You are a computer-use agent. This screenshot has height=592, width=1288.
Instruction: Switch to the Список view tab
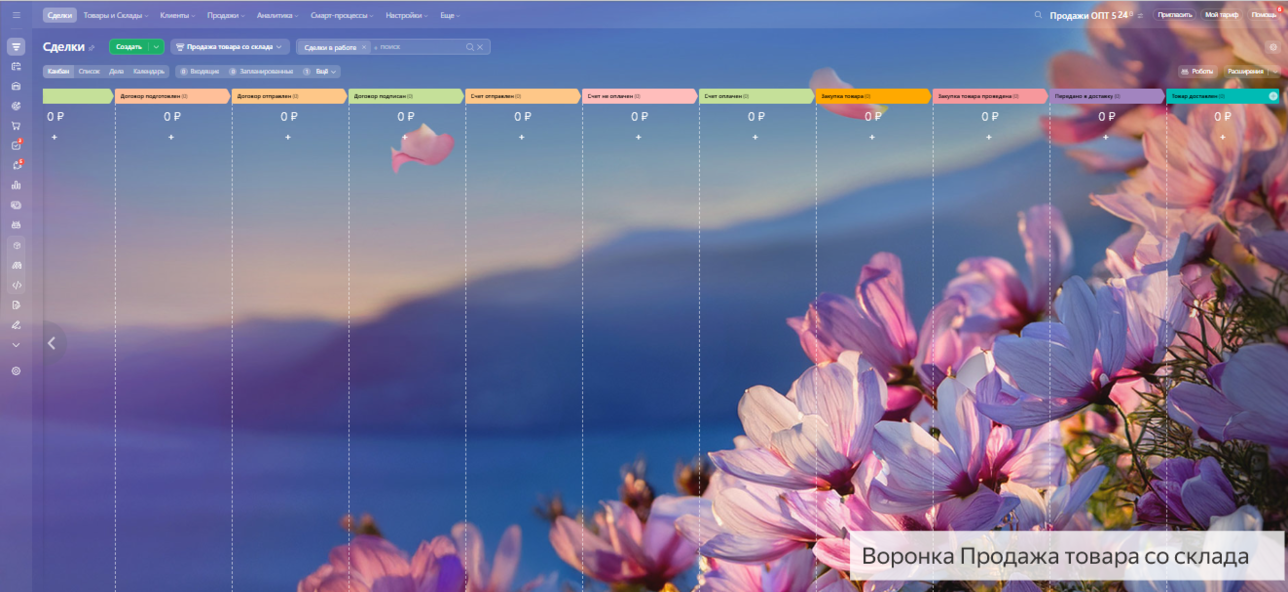tap(89, 72)
